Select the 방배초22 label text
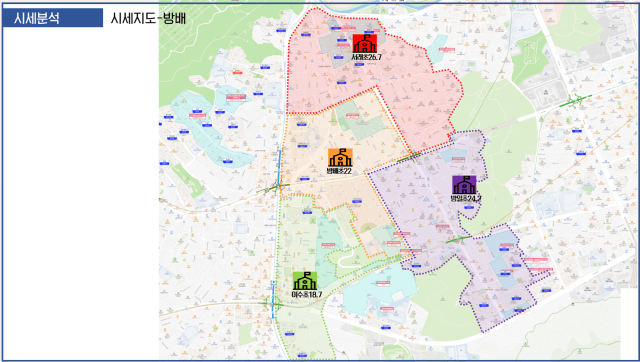 (x=339, y=171)
